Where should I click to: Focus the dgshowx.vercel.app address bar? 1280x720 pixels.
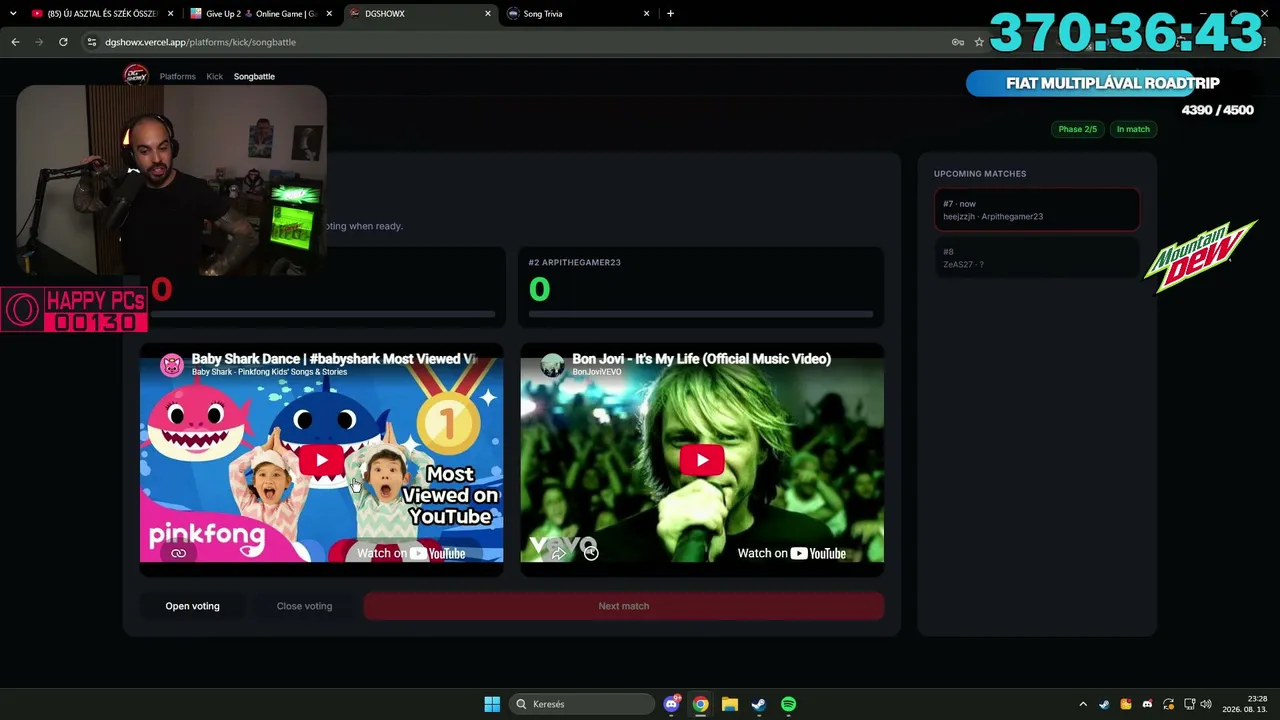[x=520, y=42]
